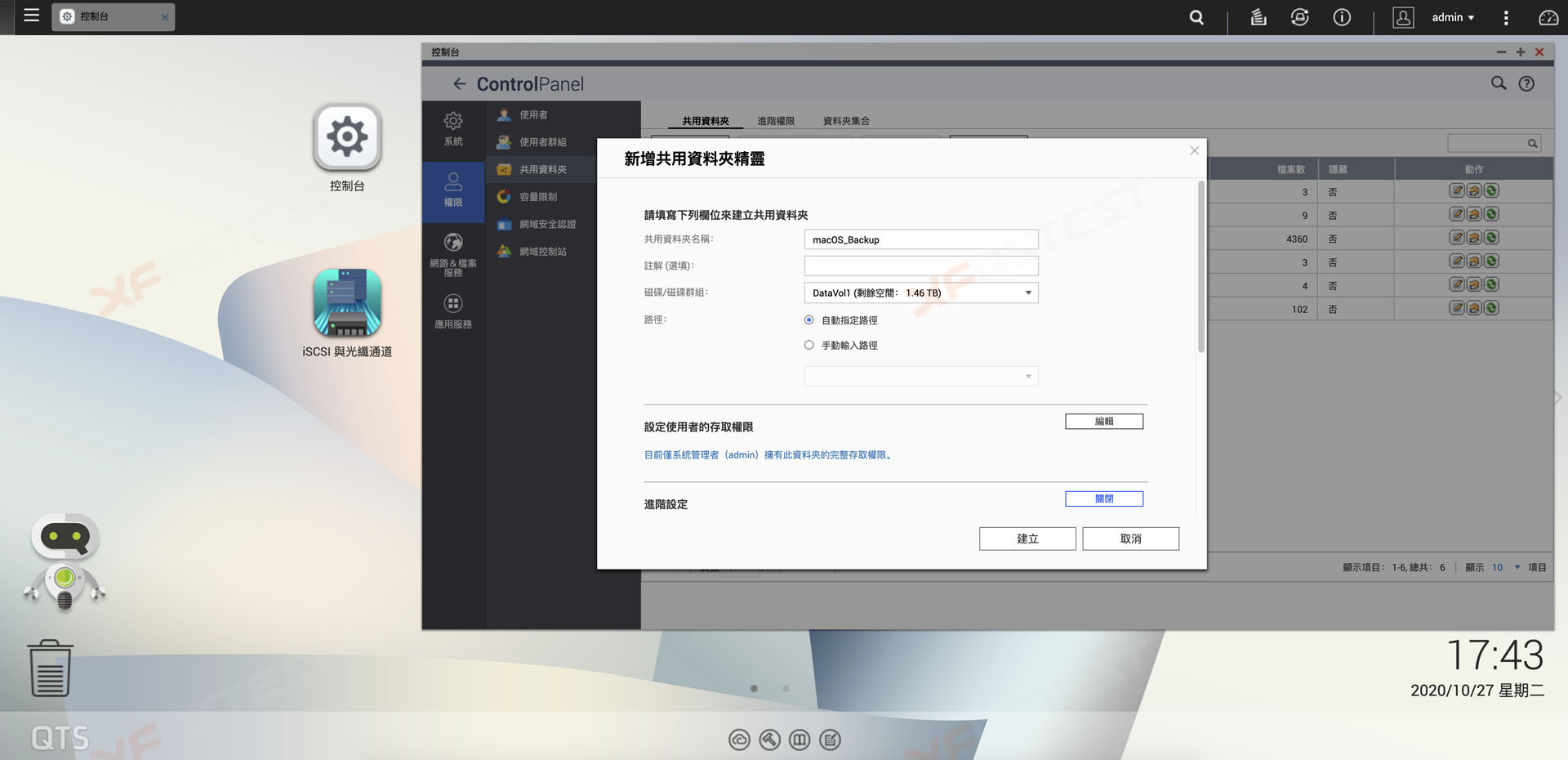The height and width of the screenshot is (760, 1568).
Task: Open the 控制台 desktop shortcut icon
Action: coord(347,136)
